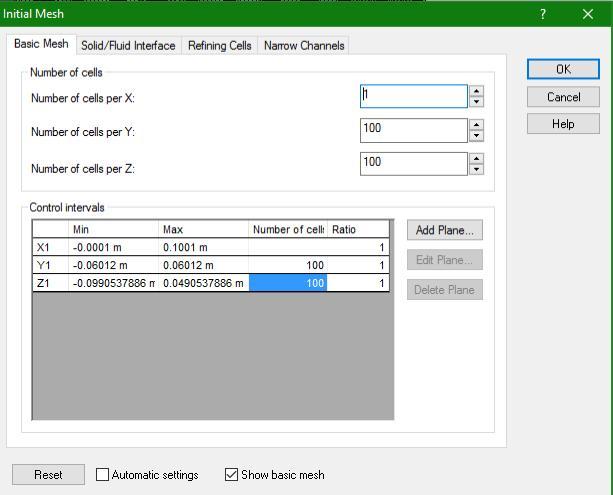
Task: Open the Narrow Channels tab
Action: pos(304,45)
